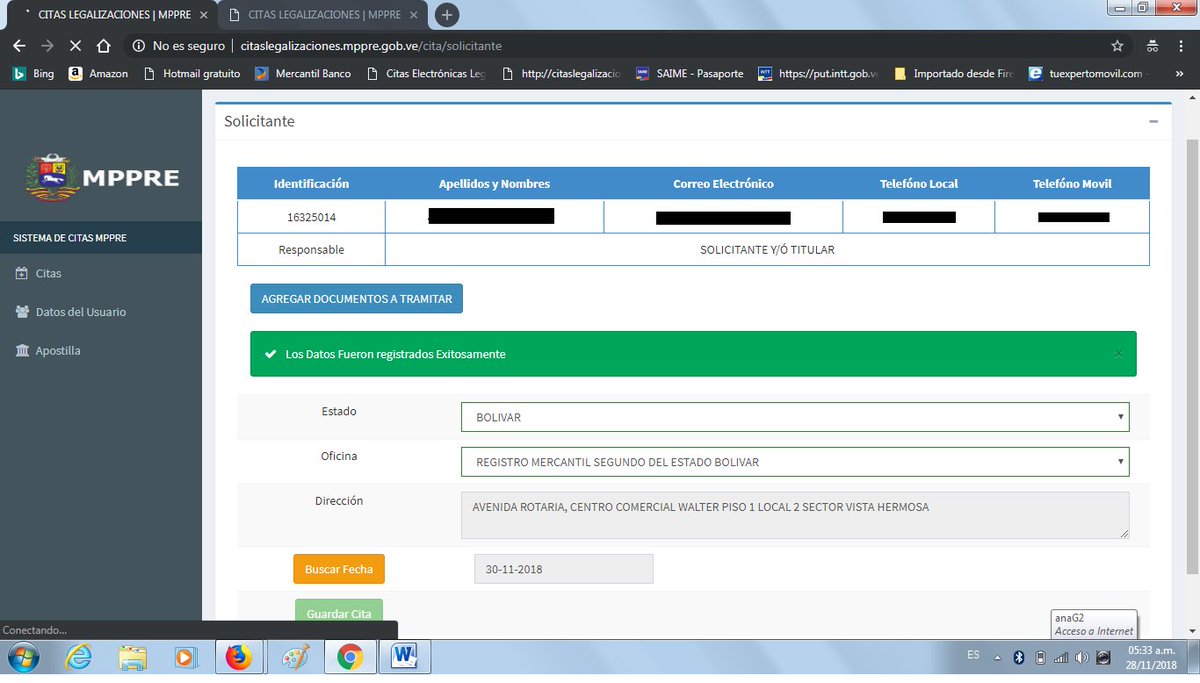The height and width of the screenshot is (683, 1200).
Task: Open the Oficina dropdown
Action: coord(795,462)
